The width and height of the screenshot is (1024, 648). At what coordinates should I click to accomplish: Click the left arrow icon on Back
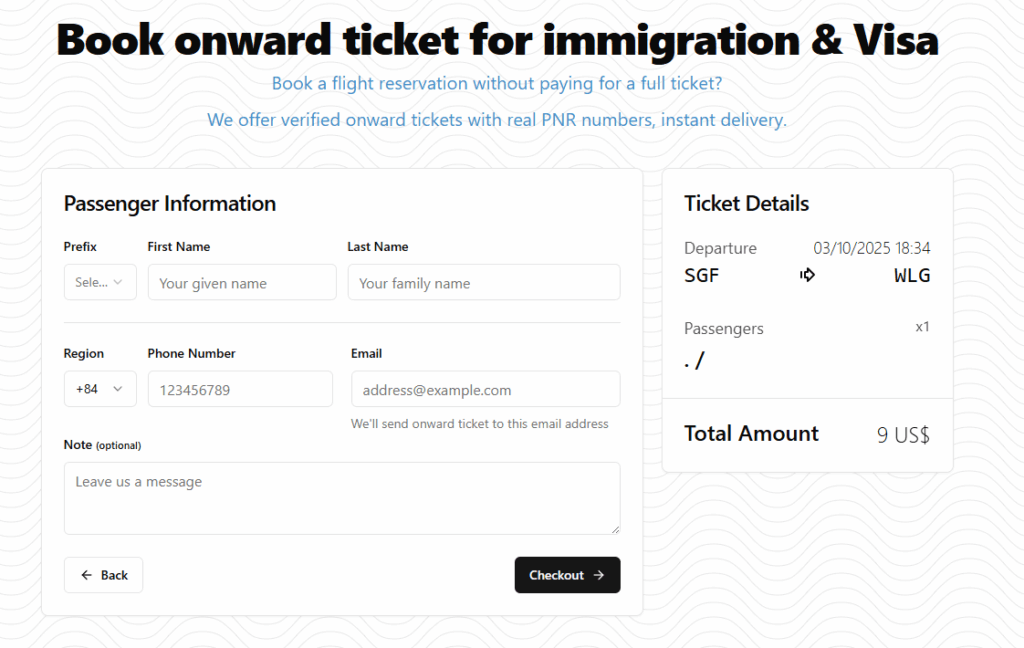pos(87,575)
